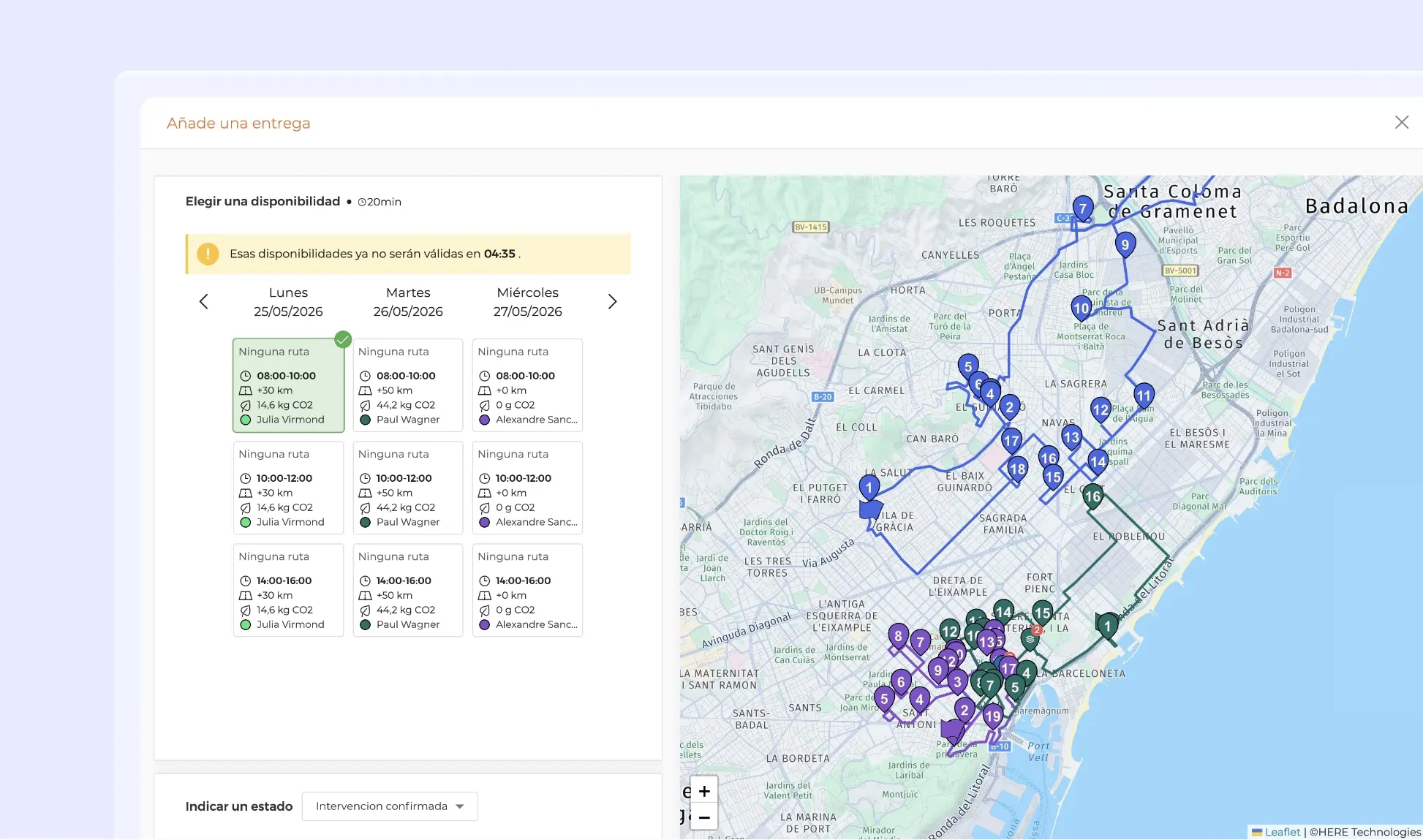Viewport: 1423px width, 840px height.
Task: Click road distance icon in Martes 08:00 slot
Action: click(x=365, y=390)
